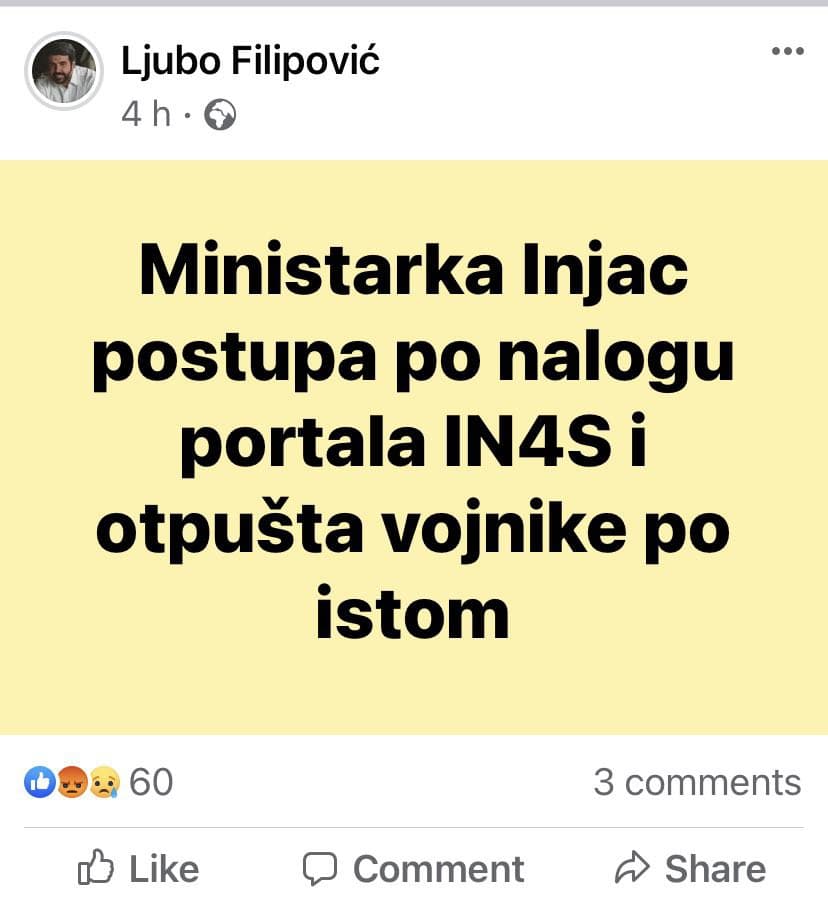Open the post via the 4 h timestamp
The width and height of the screenshot is (828, 900).
tap(146, 114)
